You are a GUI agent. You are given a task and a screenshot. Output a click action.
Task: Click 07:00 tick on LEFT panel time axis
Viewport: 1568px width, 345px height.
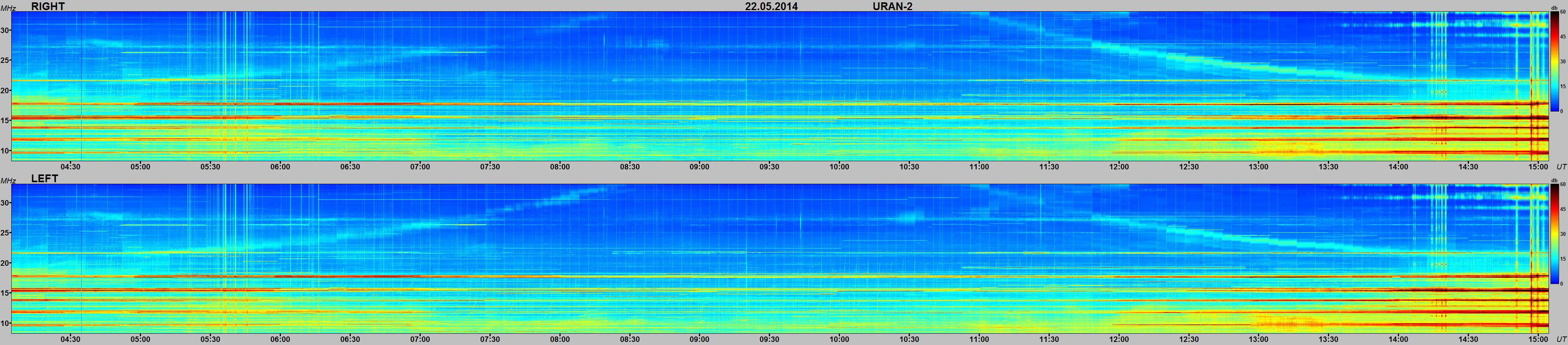tap(420, 340)
